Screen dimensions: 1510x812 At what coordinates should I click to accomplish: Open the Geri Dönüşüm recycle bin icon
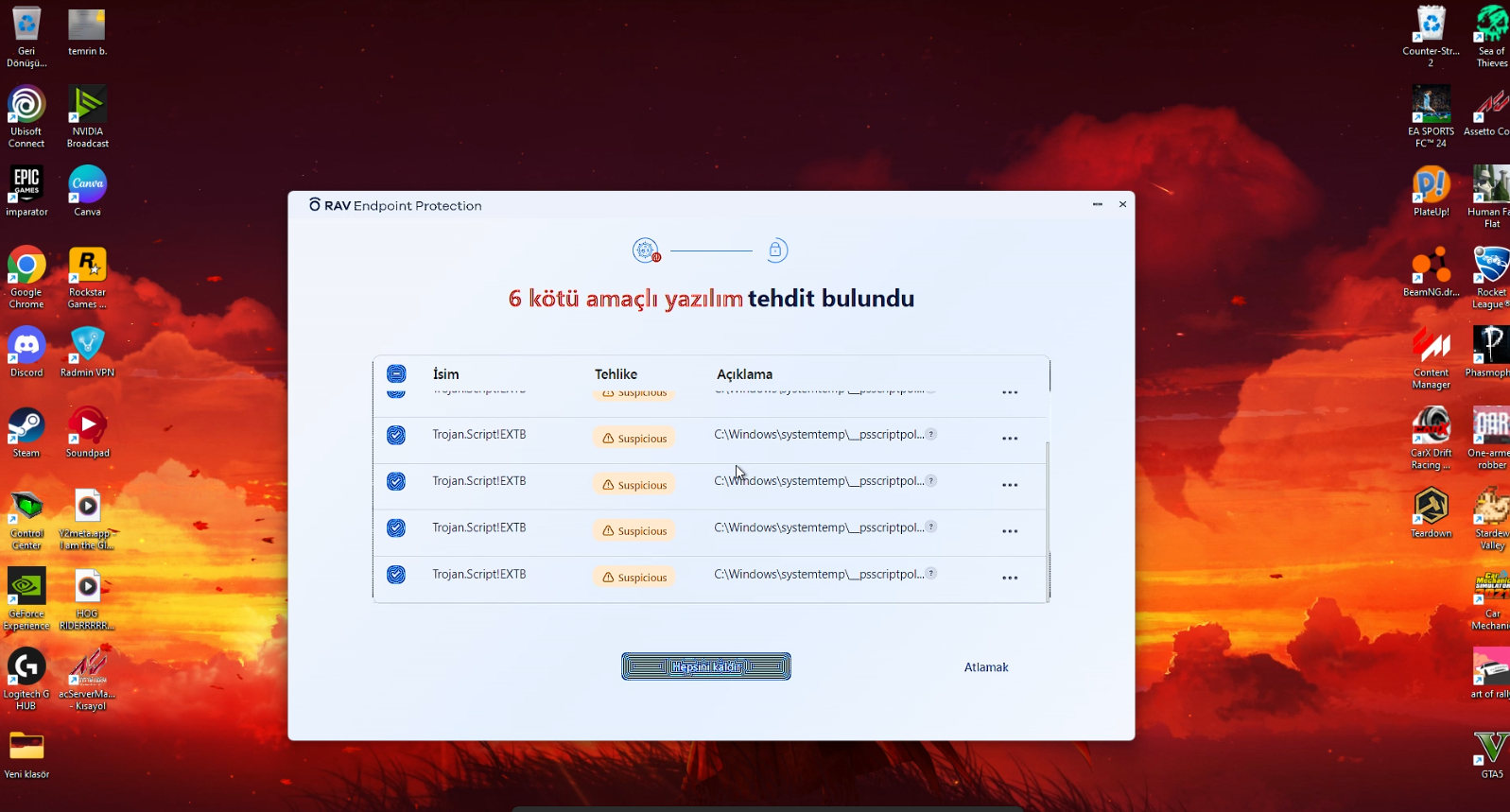pos(26,38)
